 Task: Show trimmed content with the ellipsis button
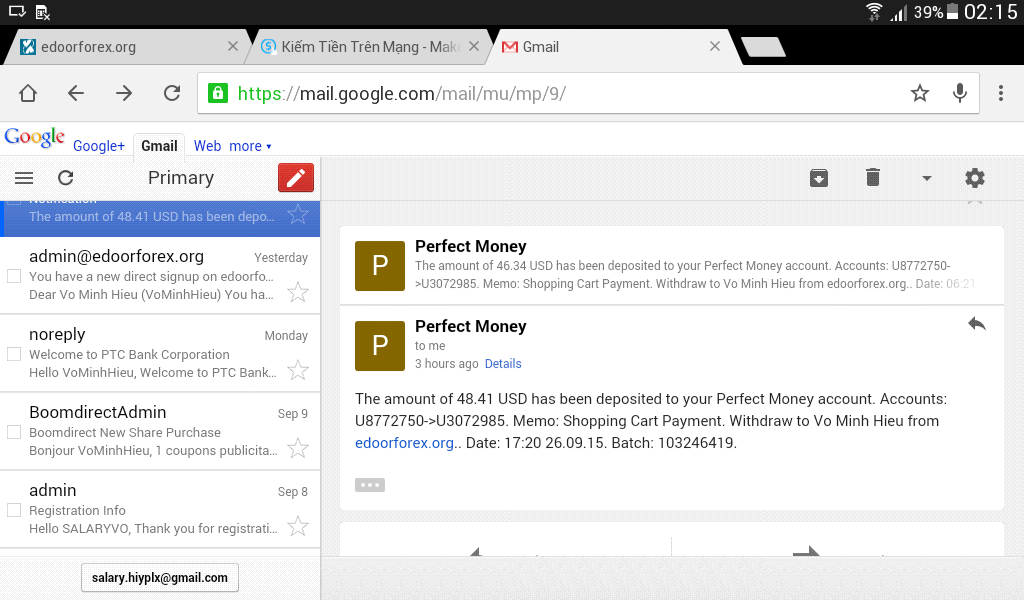[369, 484]
